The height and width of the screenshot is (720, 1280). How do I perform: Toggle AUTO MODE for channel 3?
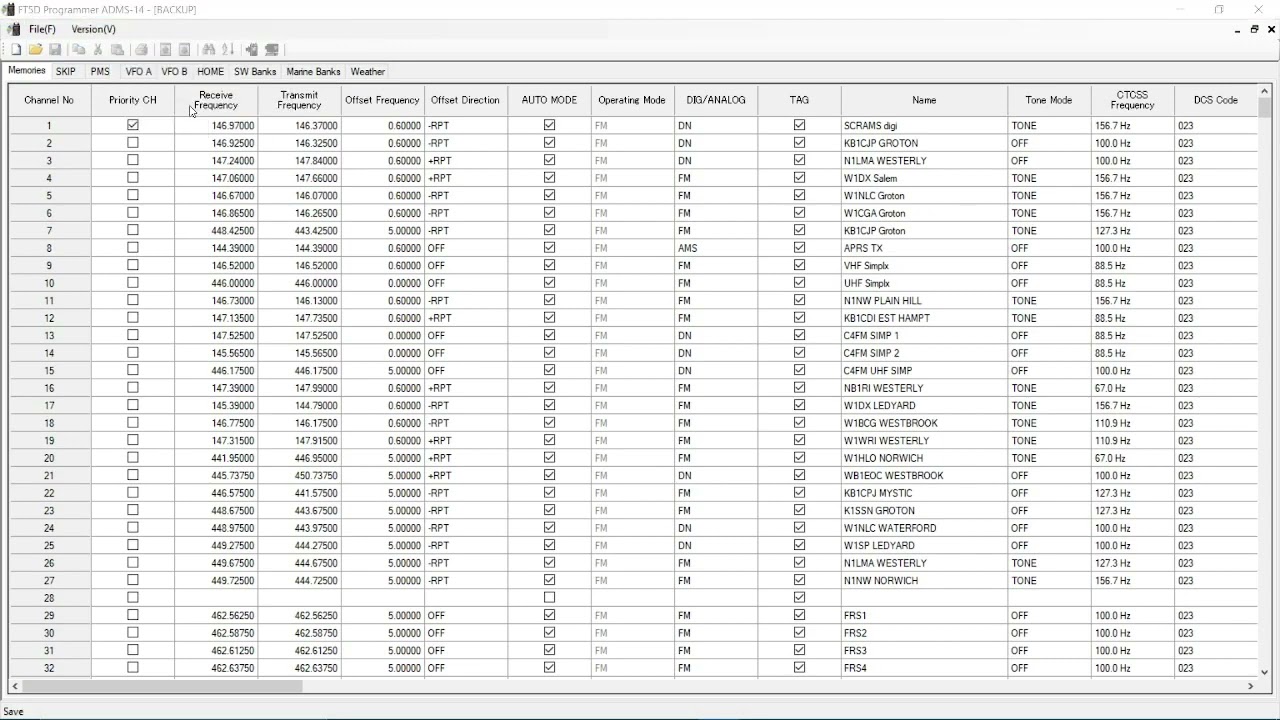point(549,160)
